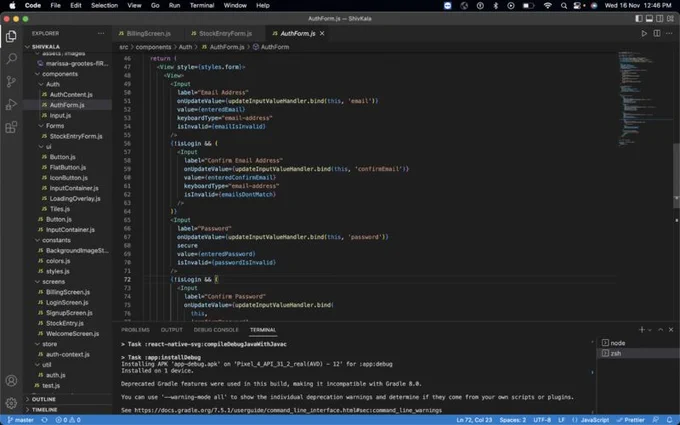This screenshot has width=680, height=425.
Task: Toggle secondary side bar layout icon
Action: pyautogui.click(x=660, y=19)
